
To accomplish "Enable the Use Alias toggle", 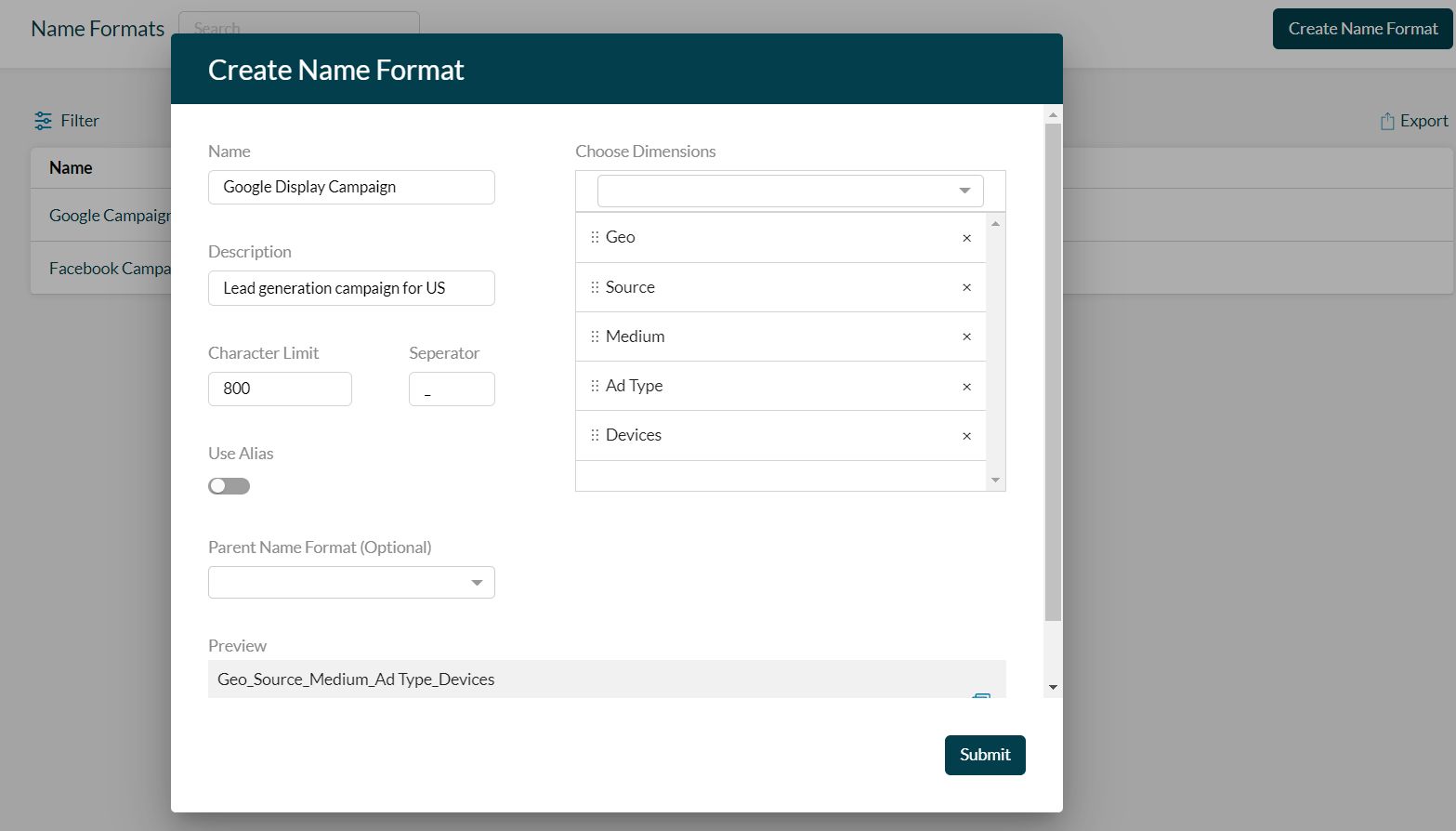I will pos(229,485).
